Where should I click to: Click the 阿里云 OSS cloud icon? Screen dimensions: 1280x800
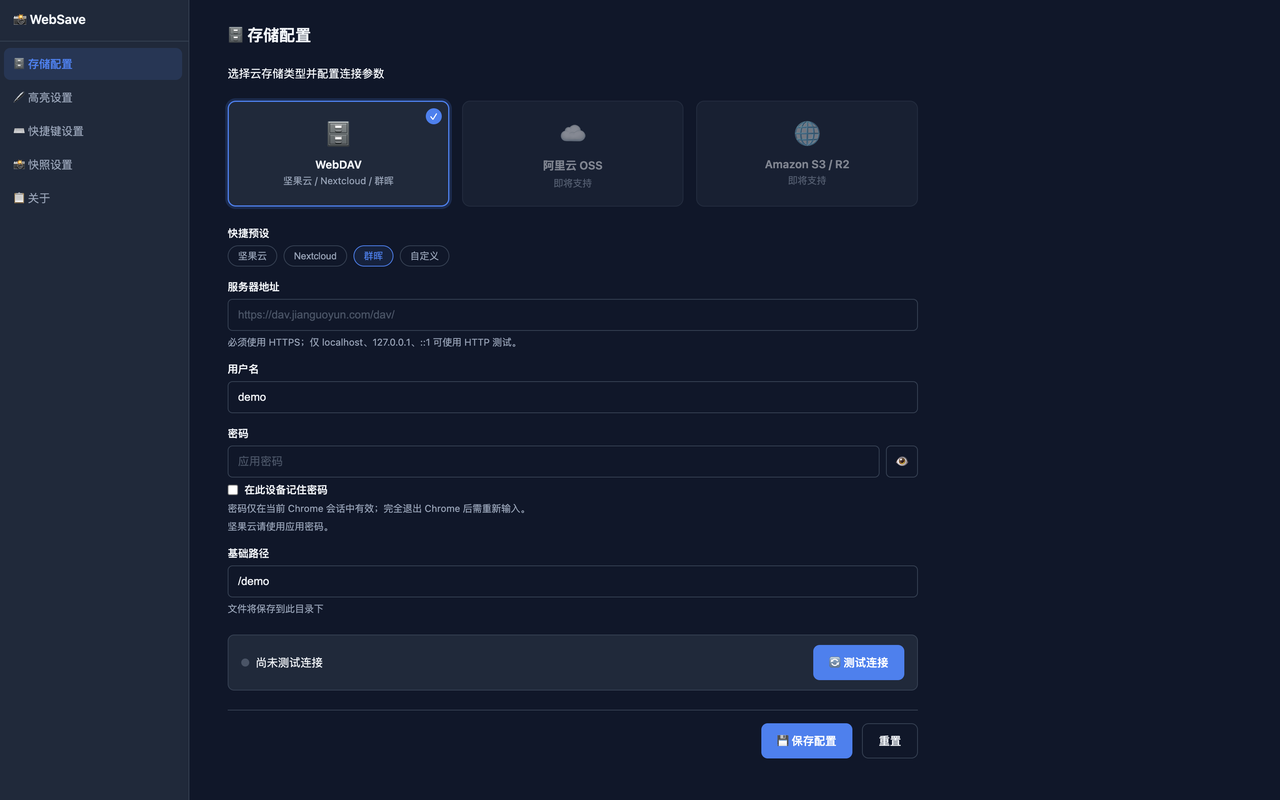point(572,133)
